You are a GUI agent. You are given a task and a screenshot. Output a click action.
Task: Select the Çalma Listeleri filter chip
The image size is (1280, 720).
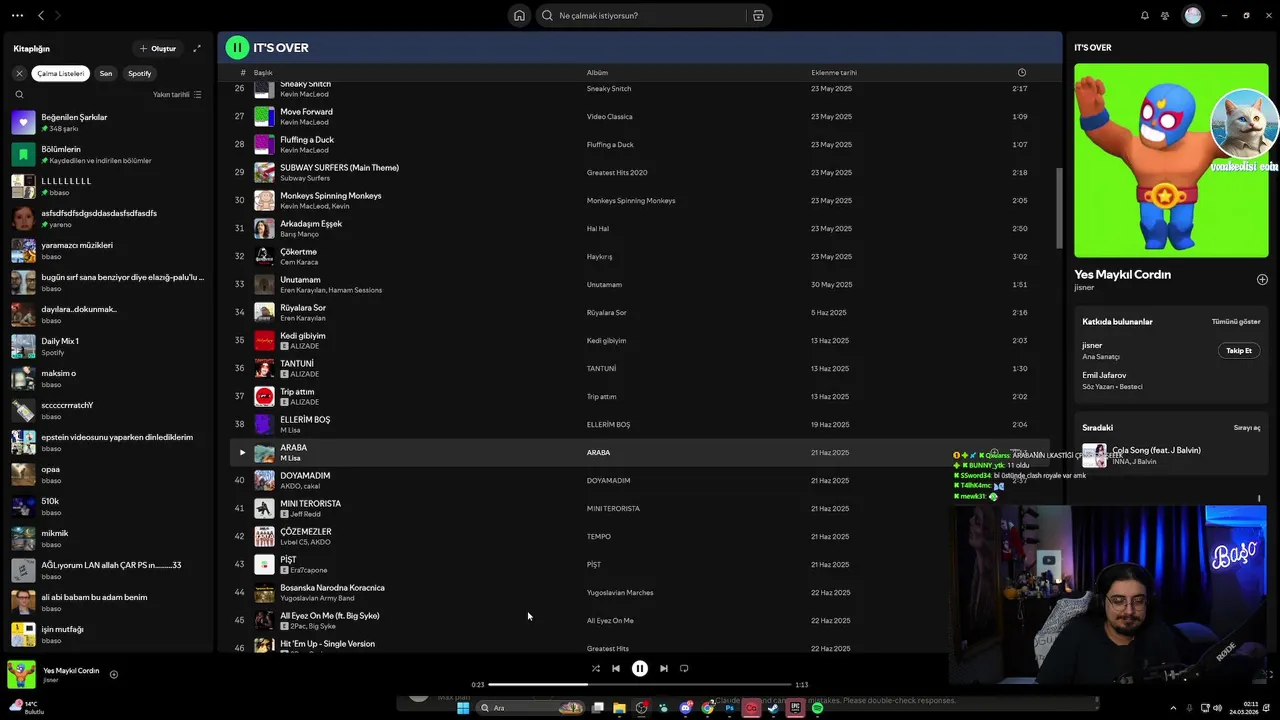point(61,73)
